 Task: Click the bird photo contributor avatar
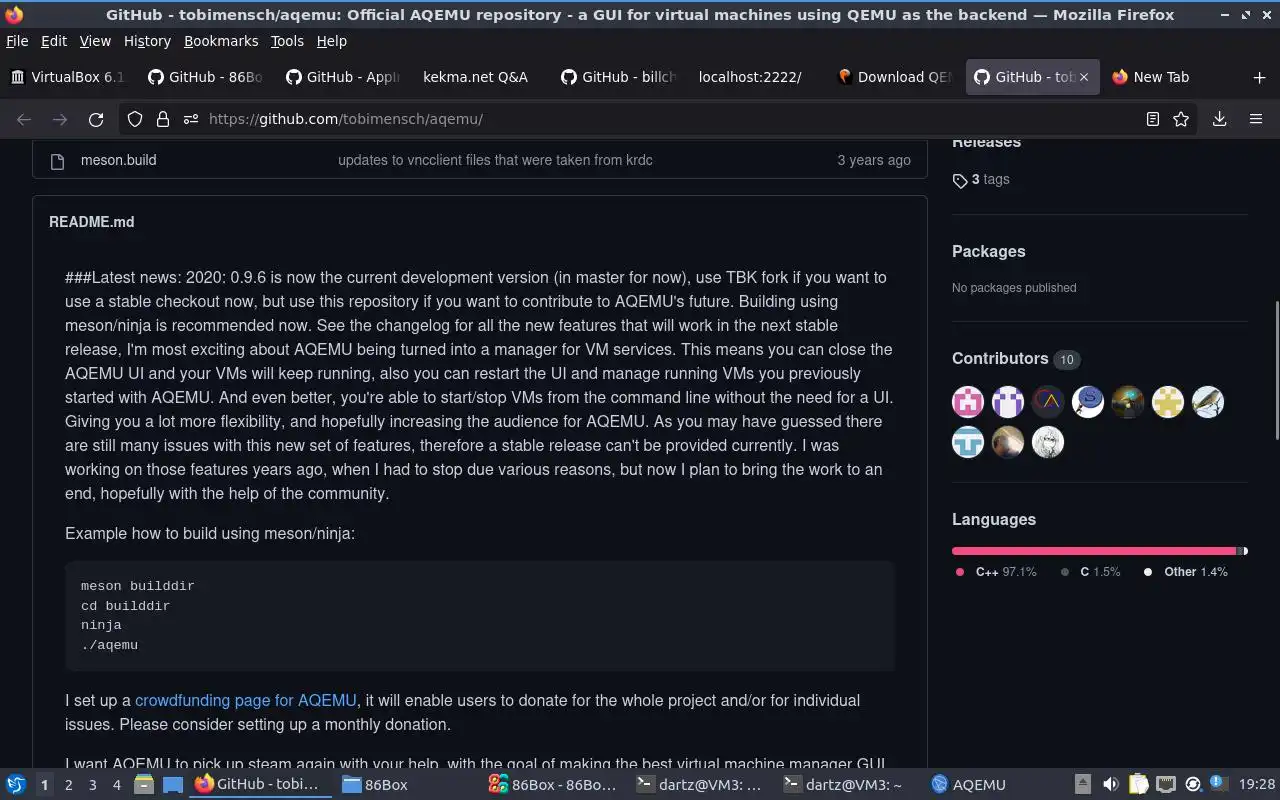(x=1208, y=402)
